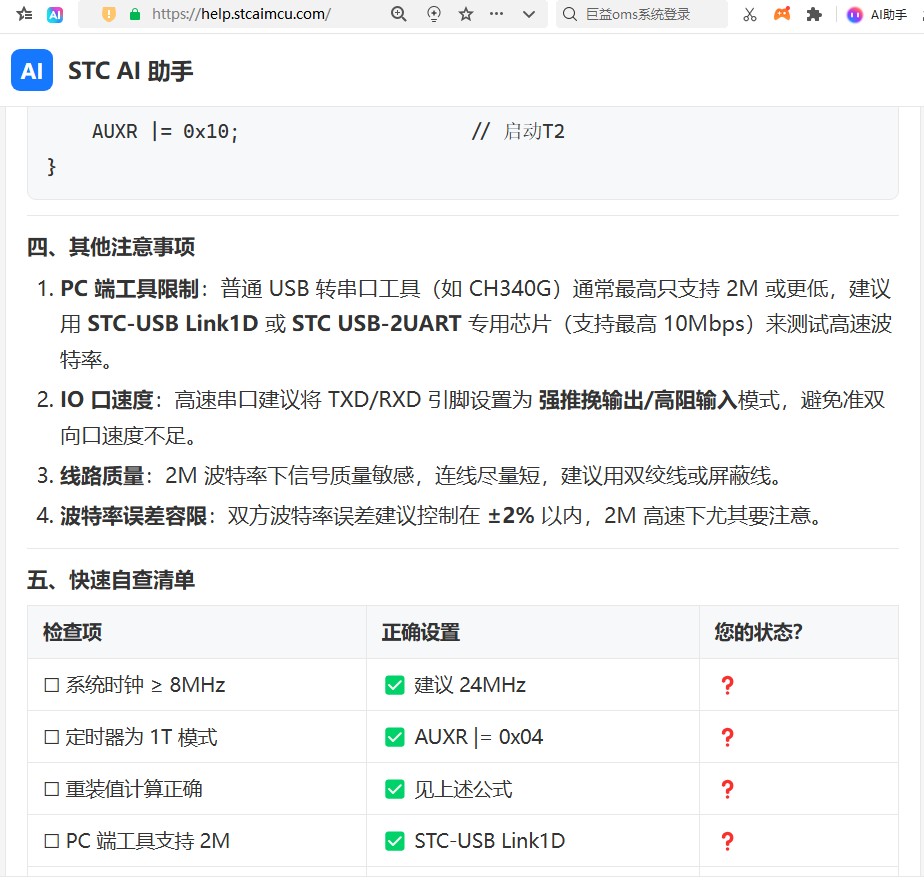Click the green check beside 建议 24MHz
The height and width of the screenshot is (883, 924).
click(x=394, y=685)
